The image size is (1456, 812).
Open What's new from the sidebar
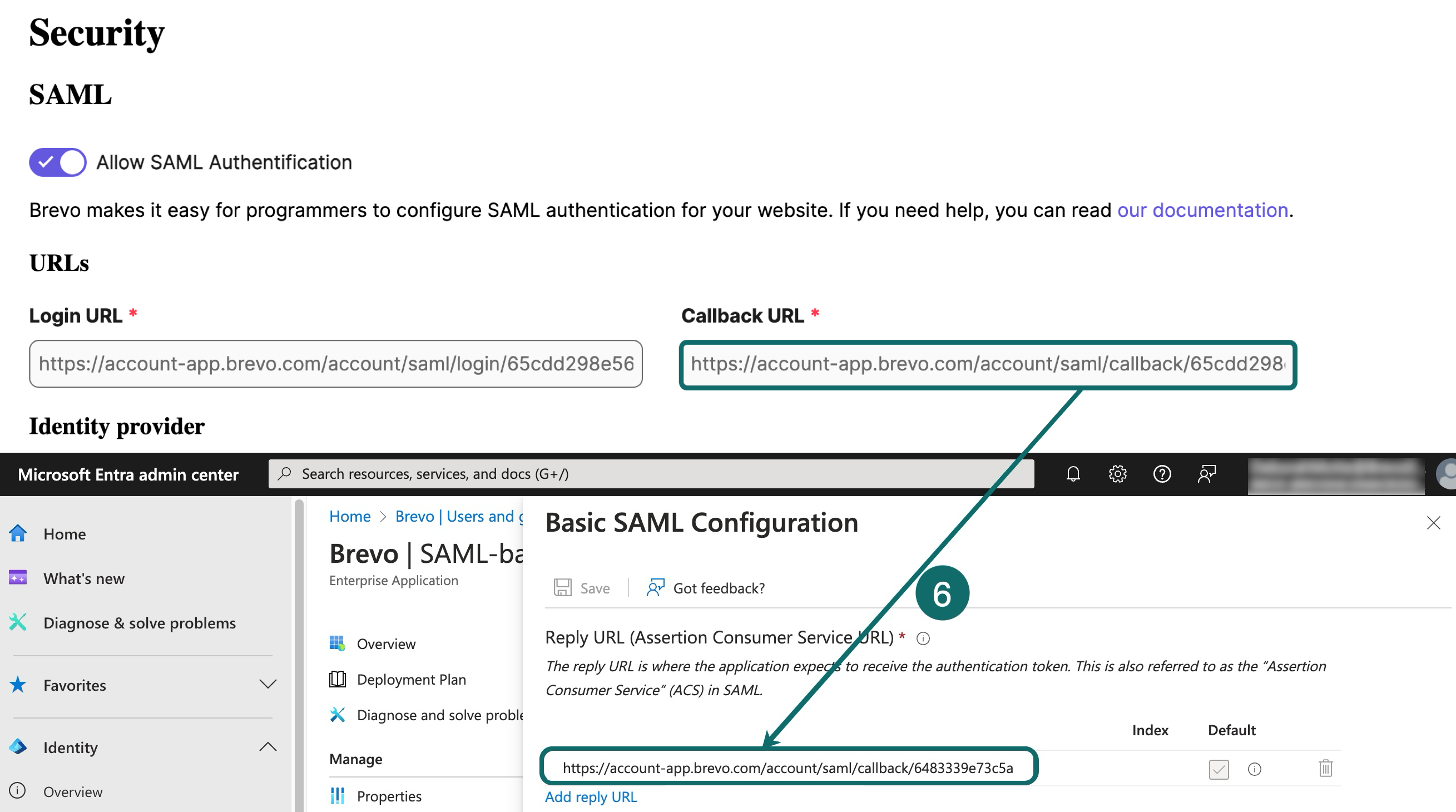click(x=83, y=578)
